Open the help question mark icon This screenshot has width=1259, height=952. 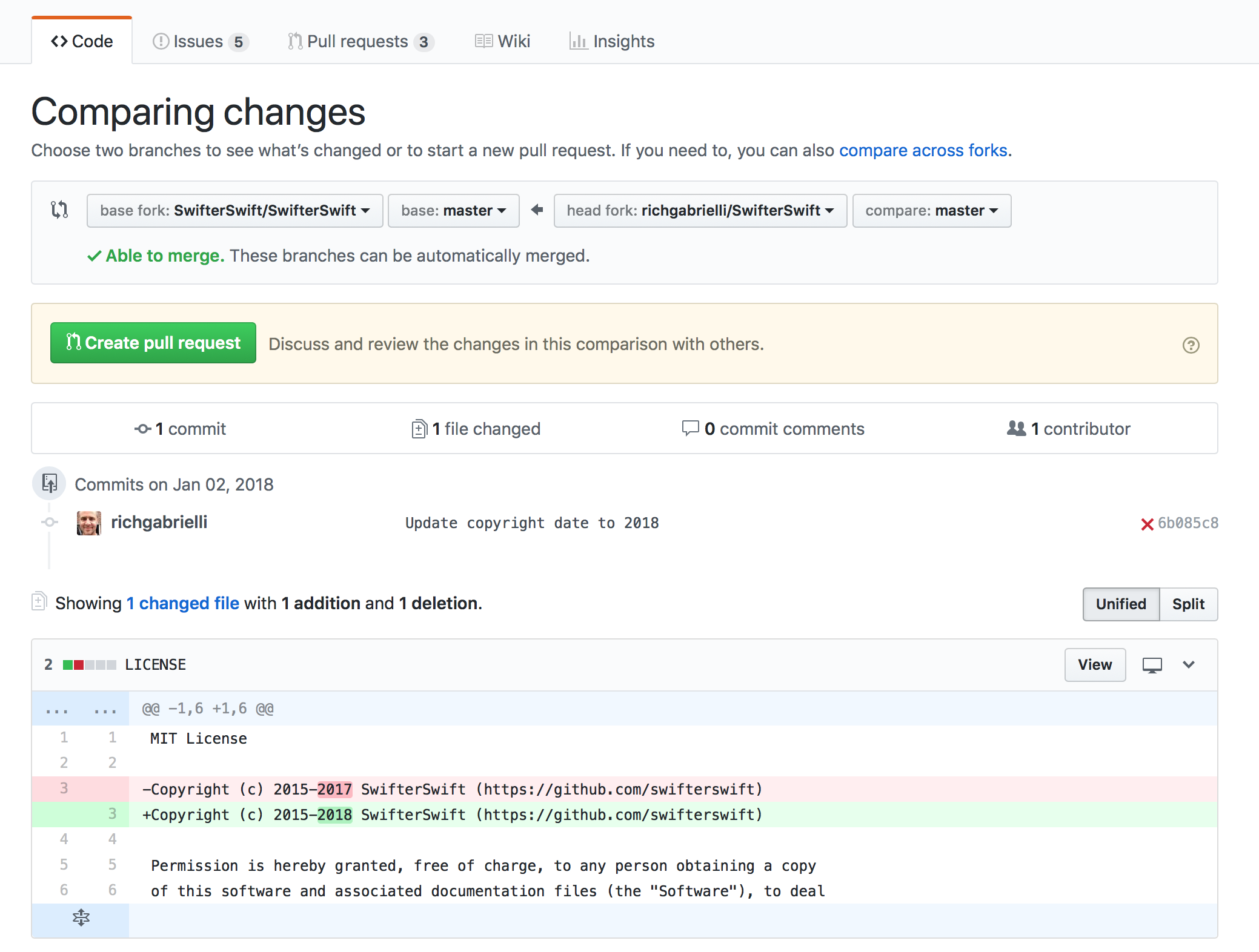pos(1191,345)
